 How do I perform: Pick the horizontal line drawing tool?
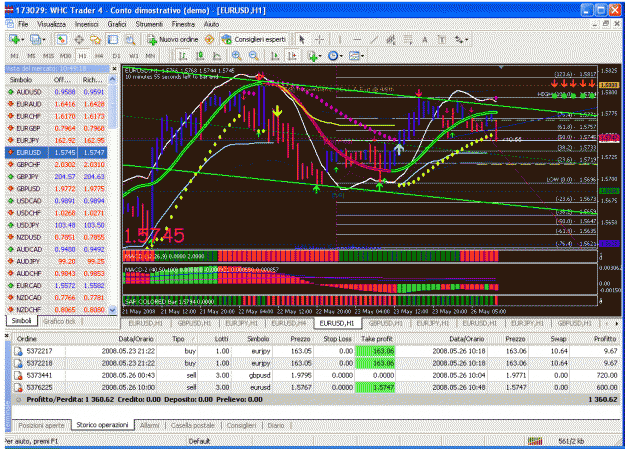pyautogui.click(x=357, y=39)
